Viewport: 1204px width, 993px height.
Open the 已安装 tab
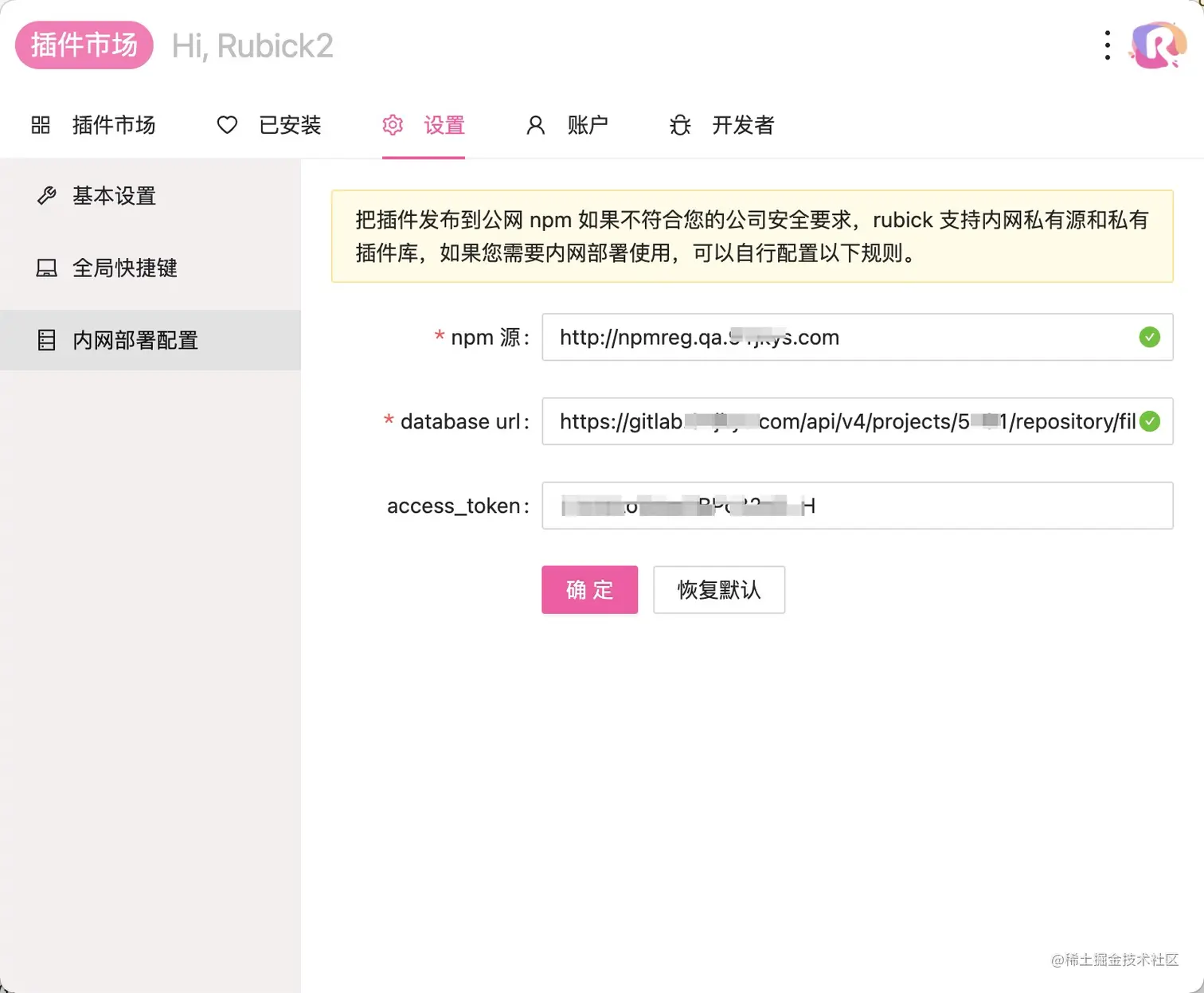tap(269, 125)
